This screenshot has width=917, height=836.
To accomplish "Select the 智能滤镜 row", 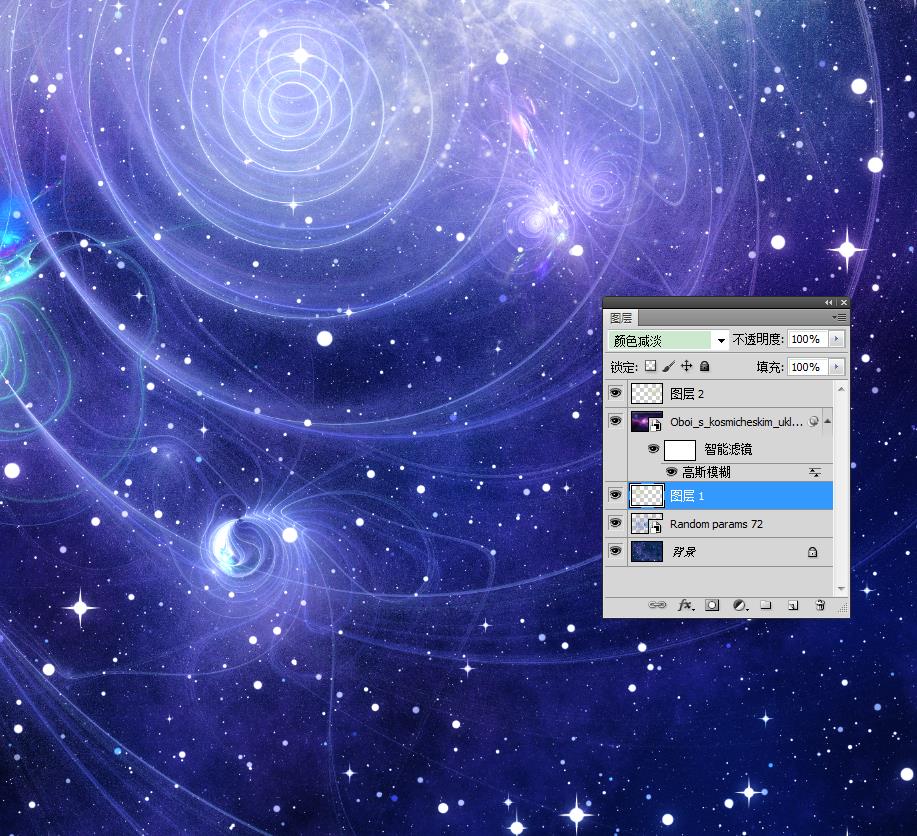I will coord(728,449).
